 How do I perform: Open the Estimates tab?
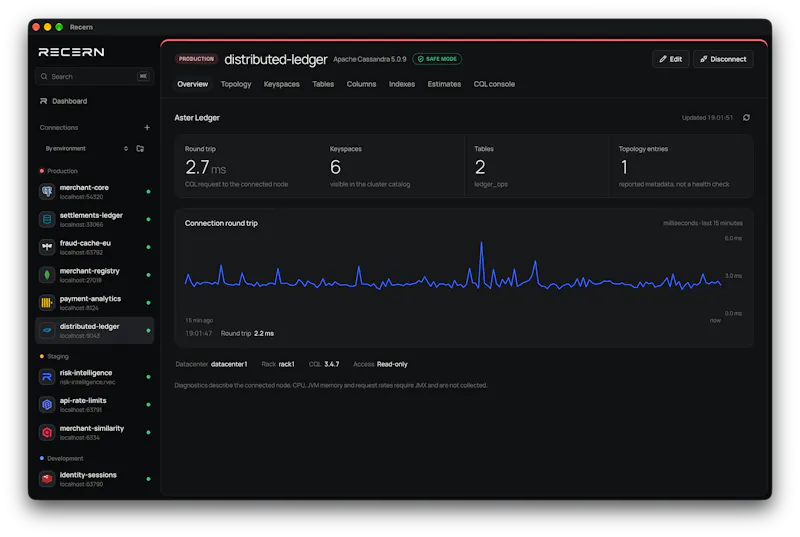pos(444,84)
